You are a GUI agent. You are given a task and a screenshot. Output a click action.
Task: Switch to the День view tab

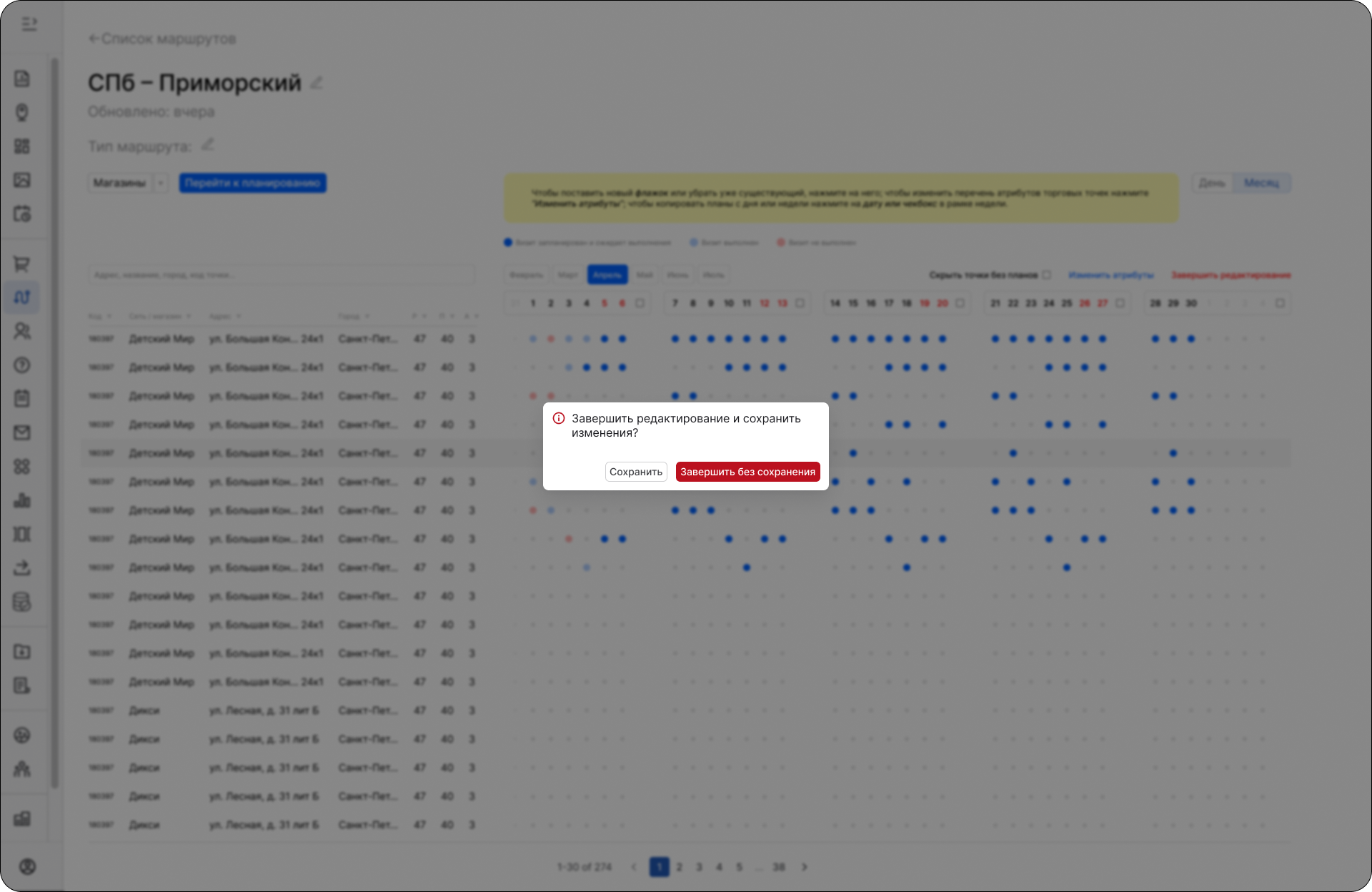[x=1212, y=183]
